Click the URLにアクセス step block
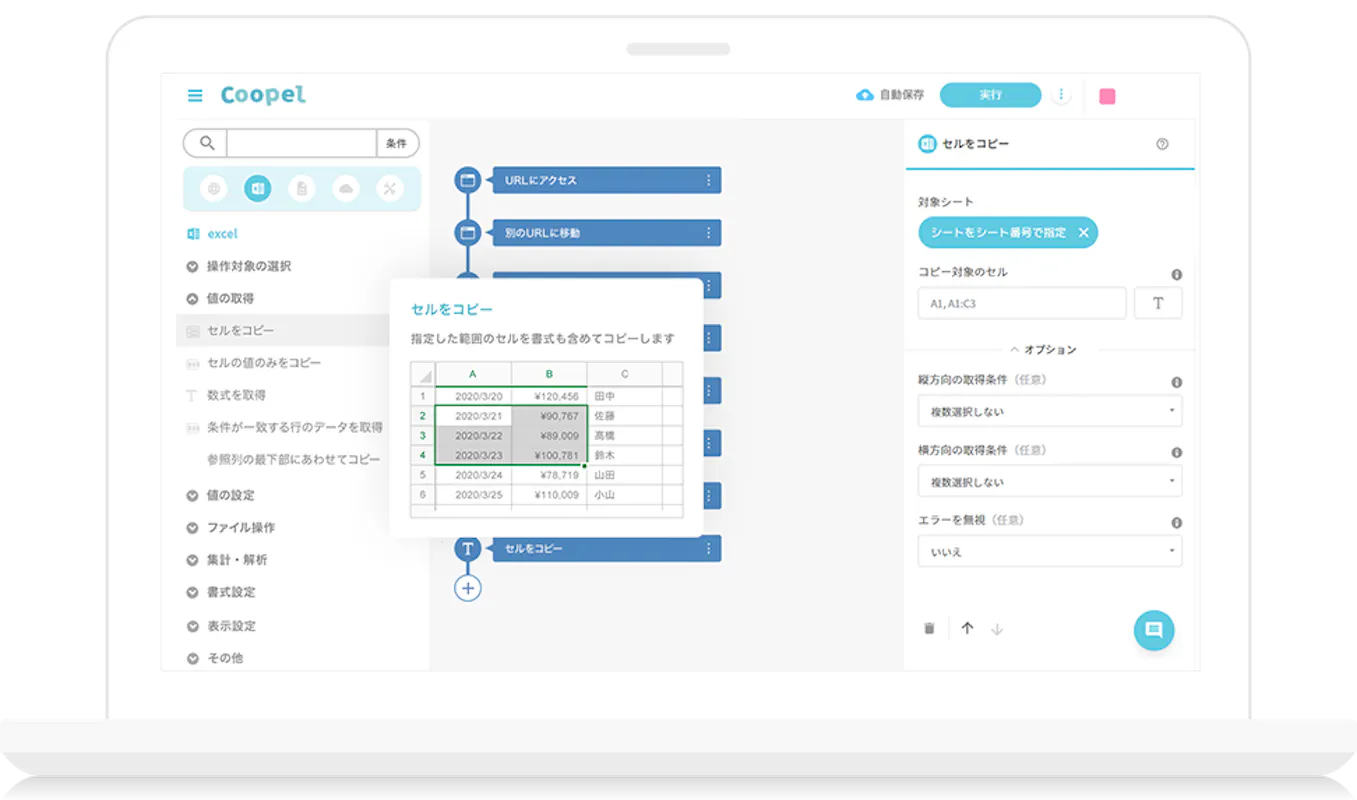The height and width of the screenshot is (800, 1357). (607, 180)
